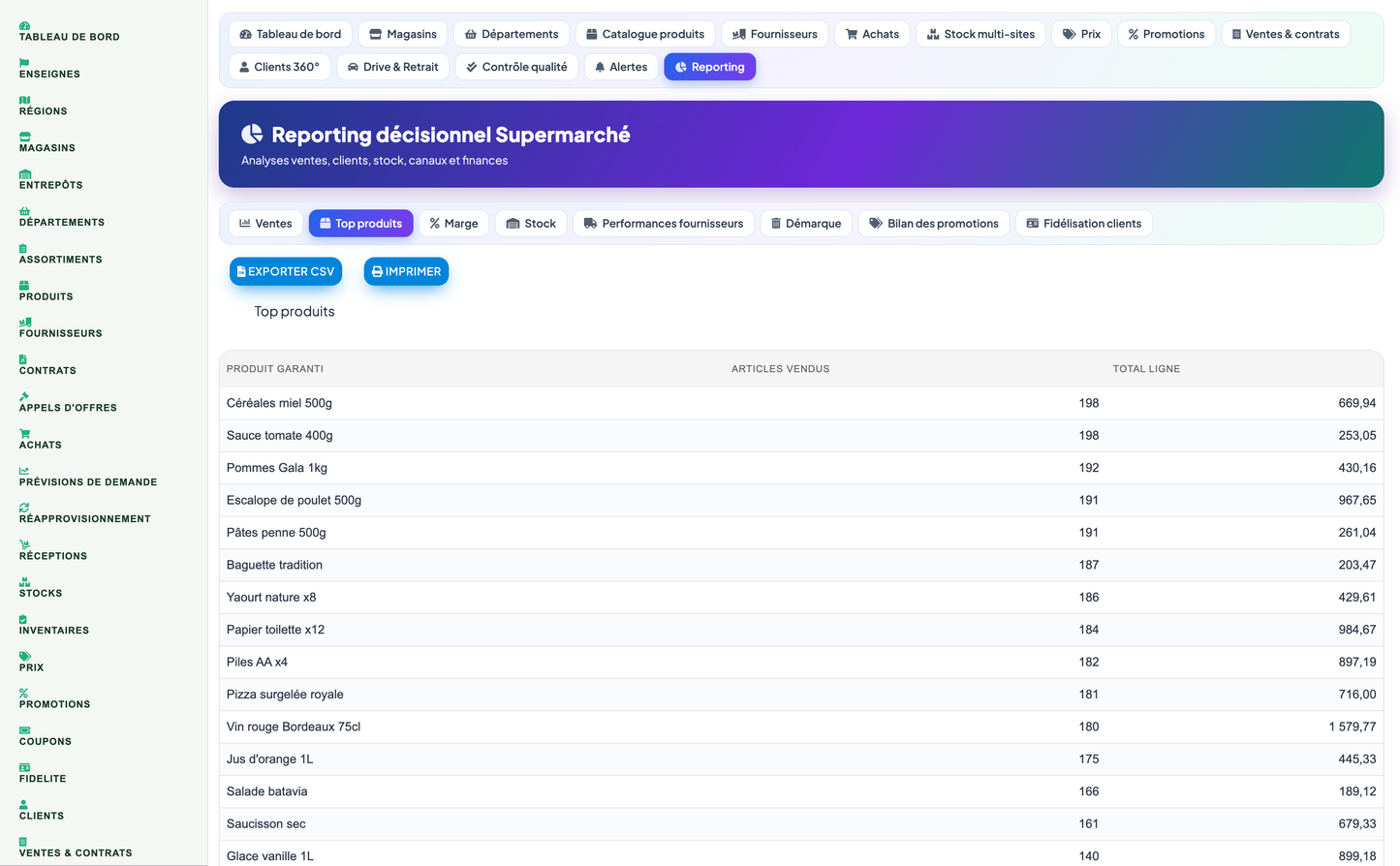Click the Imprimer button
1400x866 pixels.
406,271
